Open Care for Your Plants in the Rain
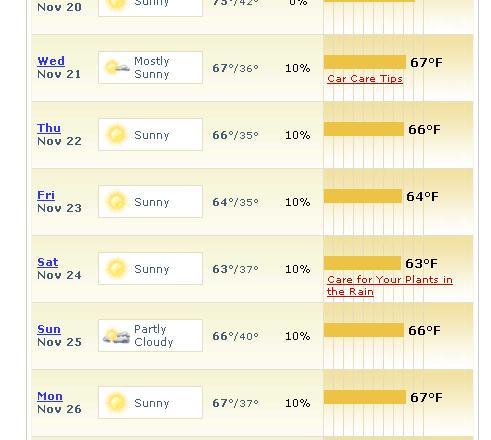The image size is (491, 440). coord(390,286)
